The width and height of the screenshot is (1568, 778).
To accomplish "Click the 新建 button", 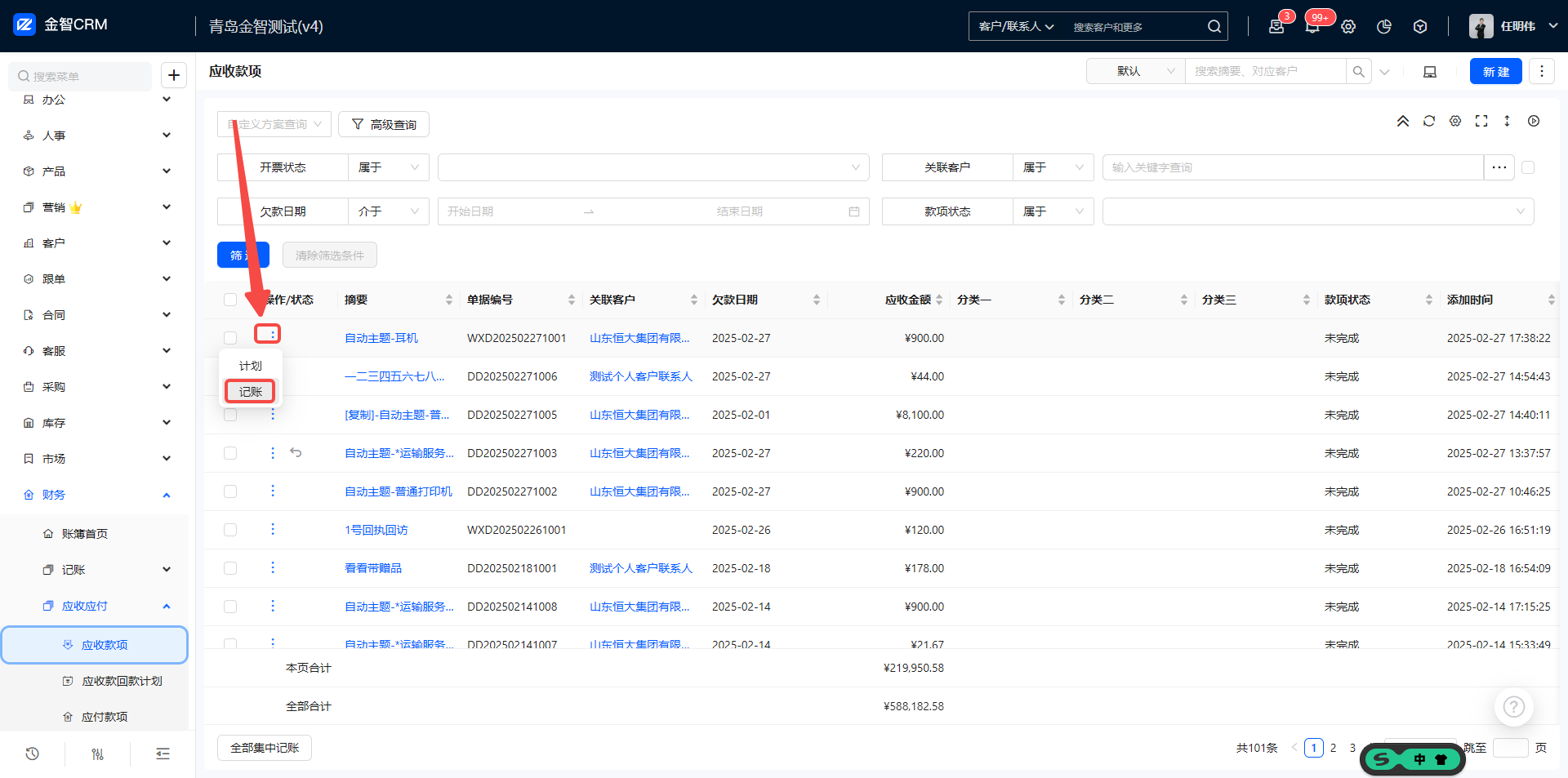I will coord(1496,71).
